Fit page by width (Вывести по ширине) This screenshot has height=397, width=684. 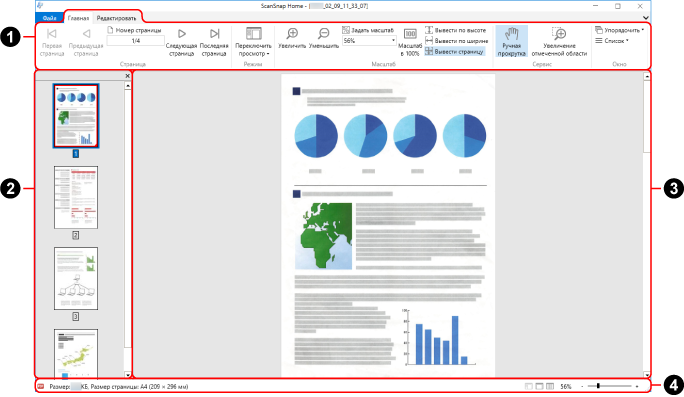pos(456,41)
